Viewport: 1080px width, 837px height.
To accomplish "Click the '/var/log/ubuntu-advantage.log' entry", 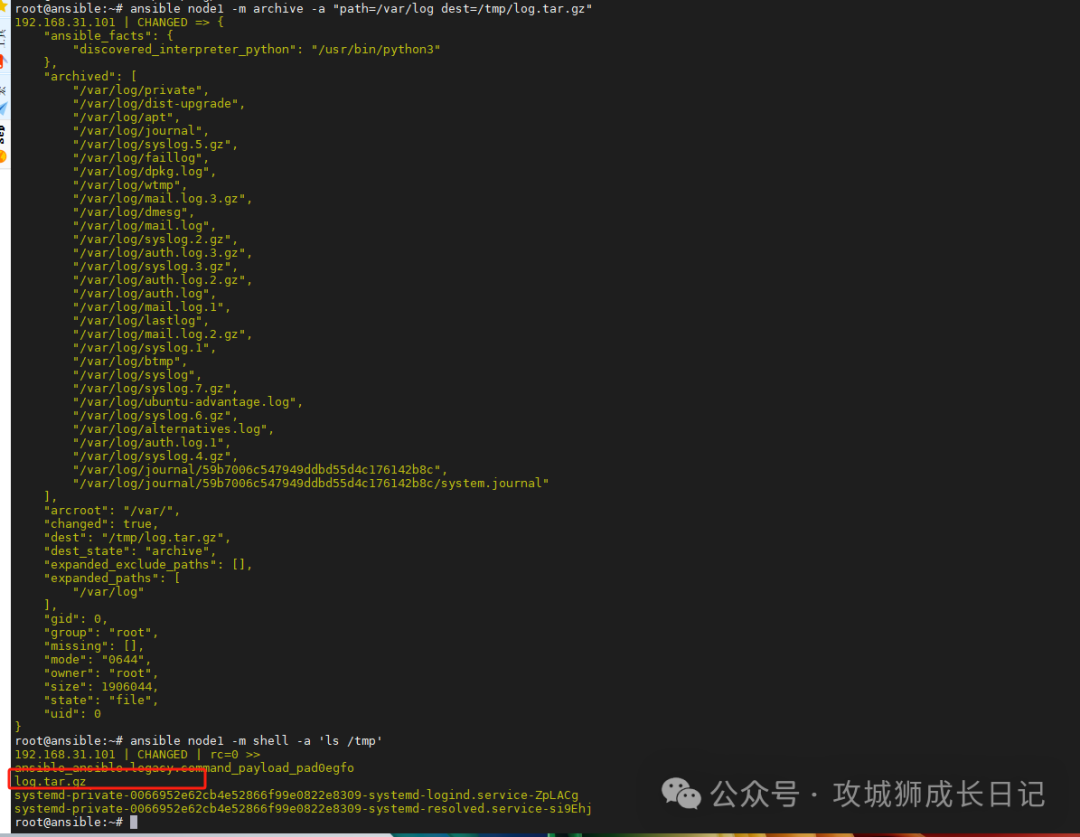I will click(187, 402).
